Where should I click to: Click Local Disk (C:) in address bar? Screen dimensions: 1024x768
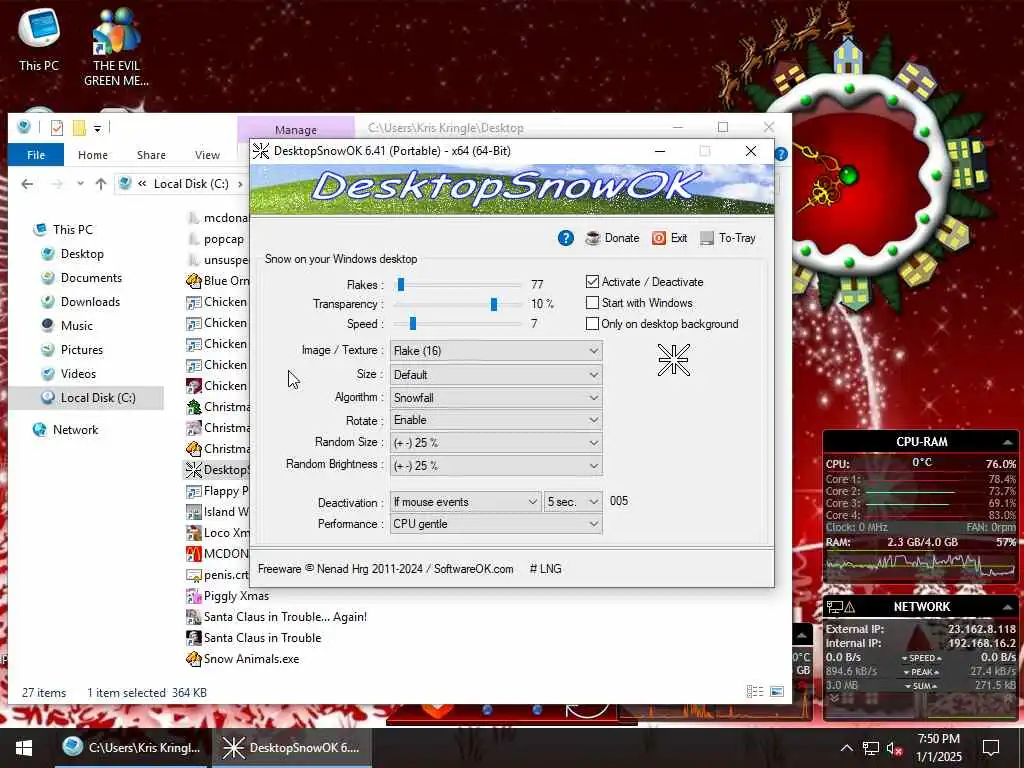click(191, 184)
